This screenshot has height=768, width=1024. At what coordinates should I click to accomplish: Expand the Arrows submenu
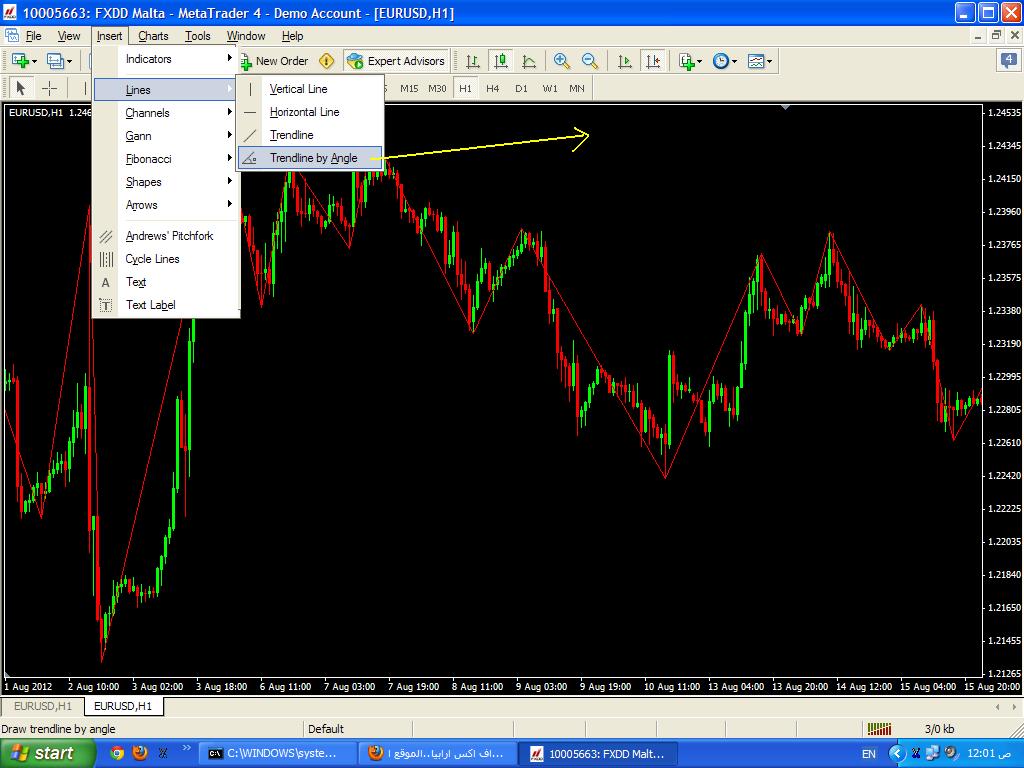[x=166, y=205]
